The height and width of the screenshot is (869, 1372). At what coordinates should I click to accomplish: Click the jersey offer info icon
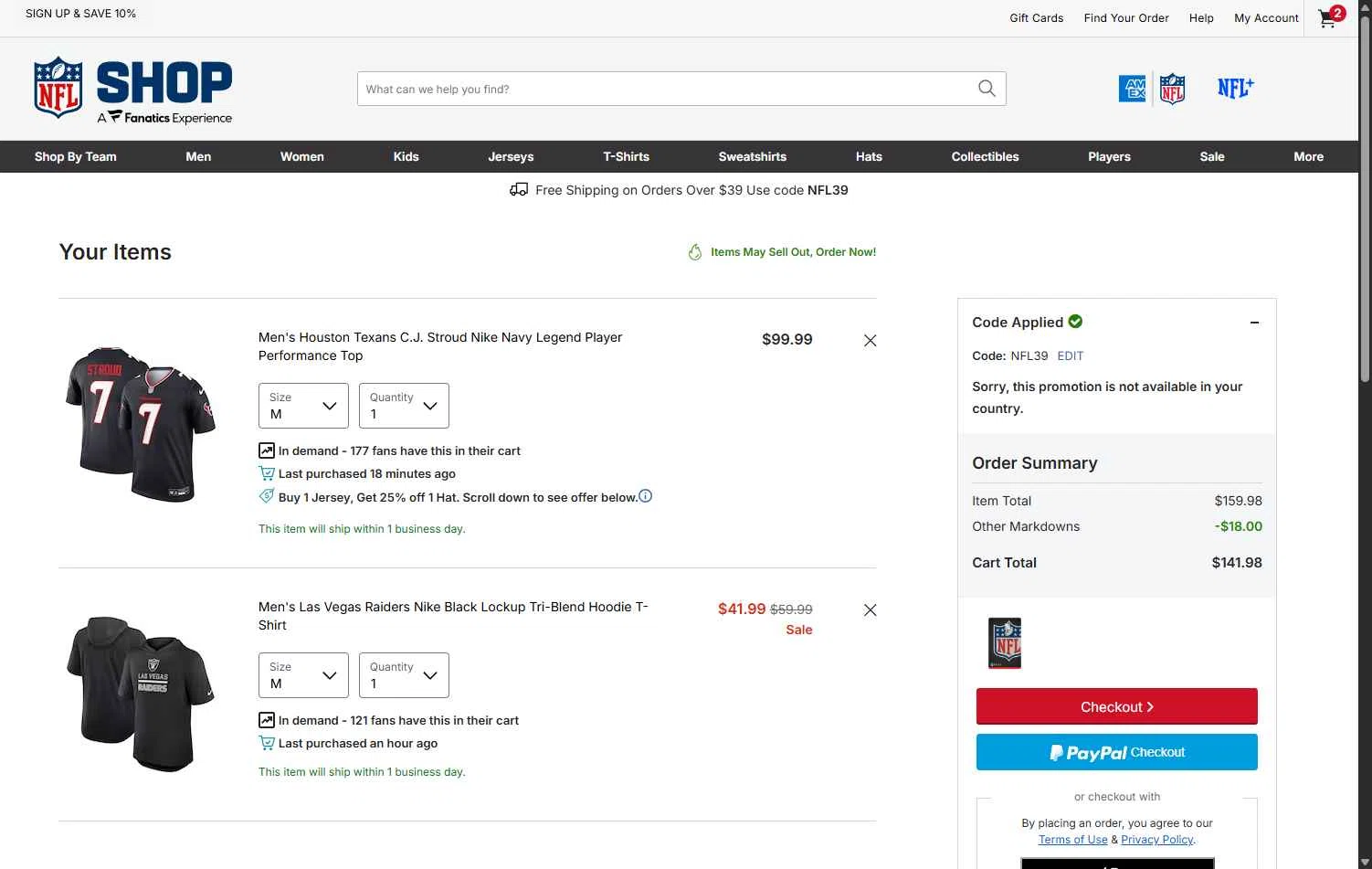(645, 496)
